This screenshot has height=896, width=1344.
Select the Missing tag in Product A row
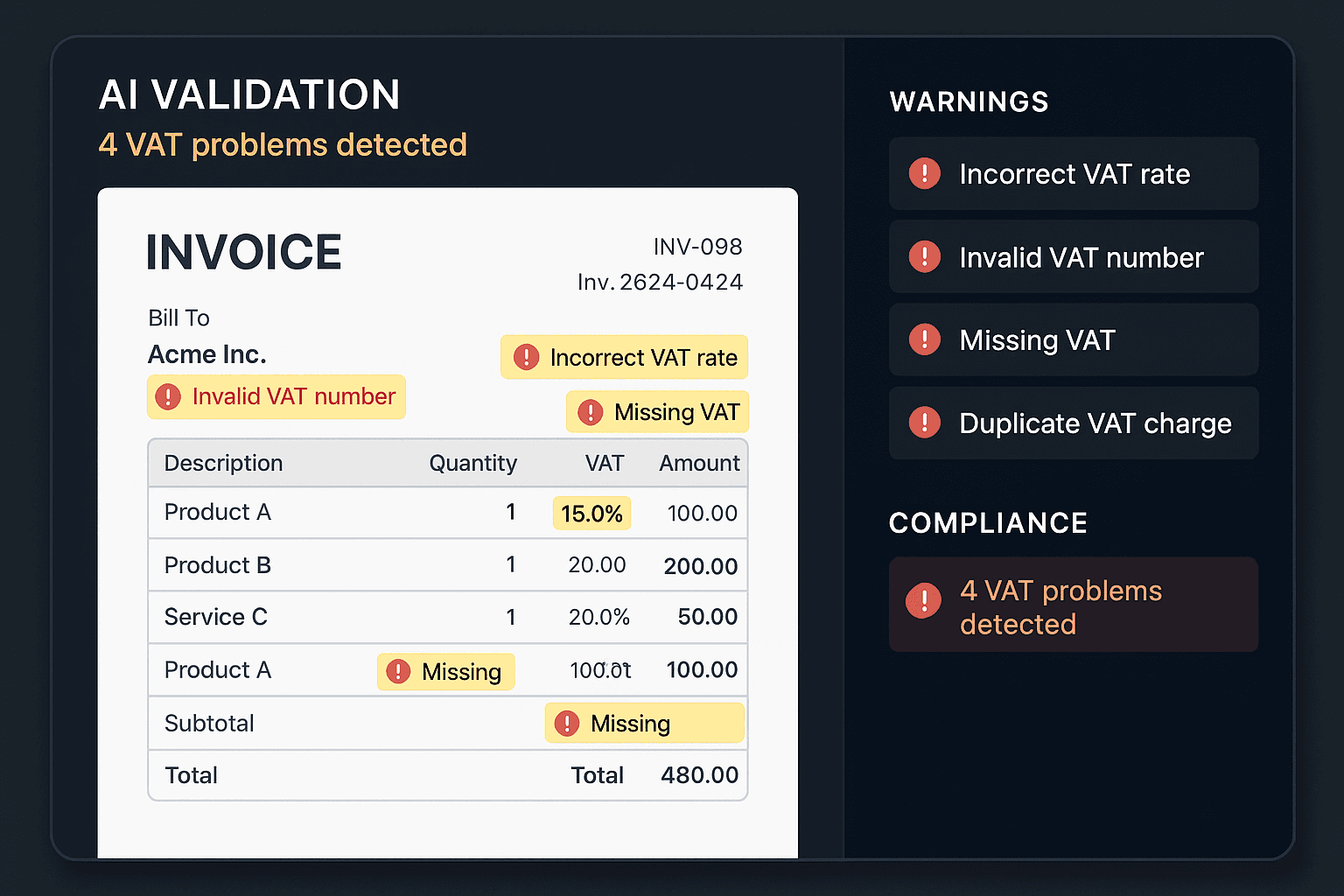[446, 671]
